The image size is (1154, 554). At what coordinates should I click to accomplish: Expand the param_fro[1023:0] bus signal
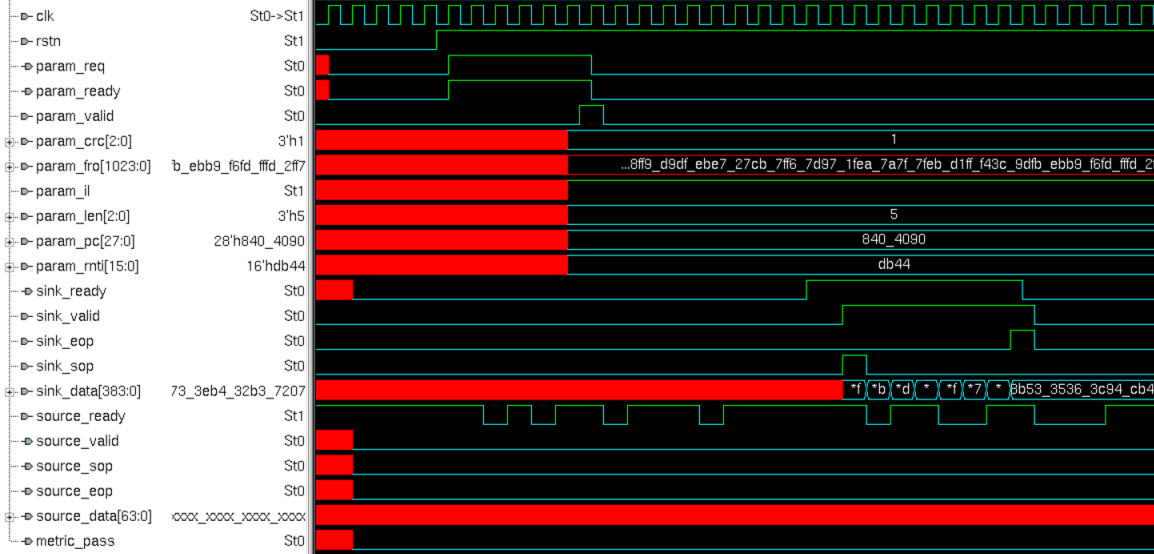click(9, 166)
